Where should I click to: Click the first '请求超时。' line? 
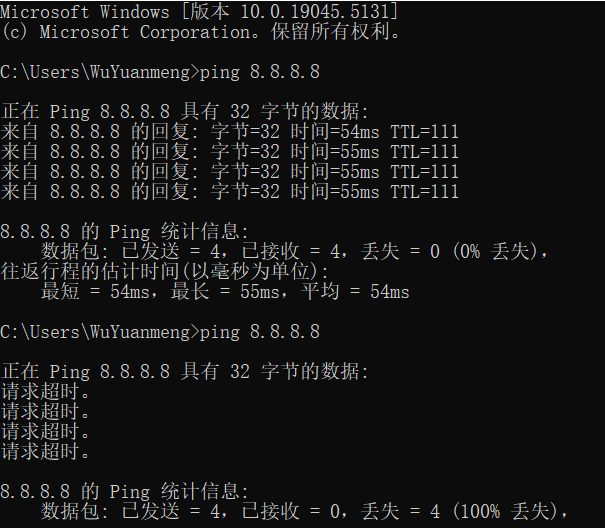(x=46, y=392)
